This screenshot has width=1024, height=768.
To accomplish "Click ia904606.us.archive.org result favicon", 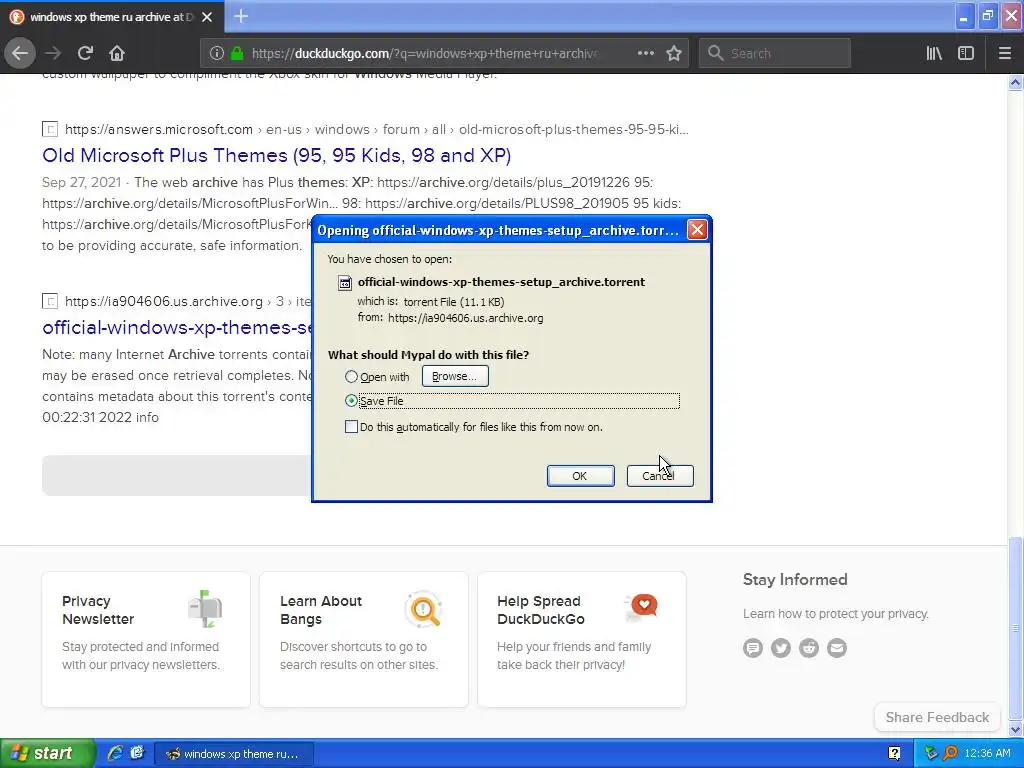I will (50, 301).
